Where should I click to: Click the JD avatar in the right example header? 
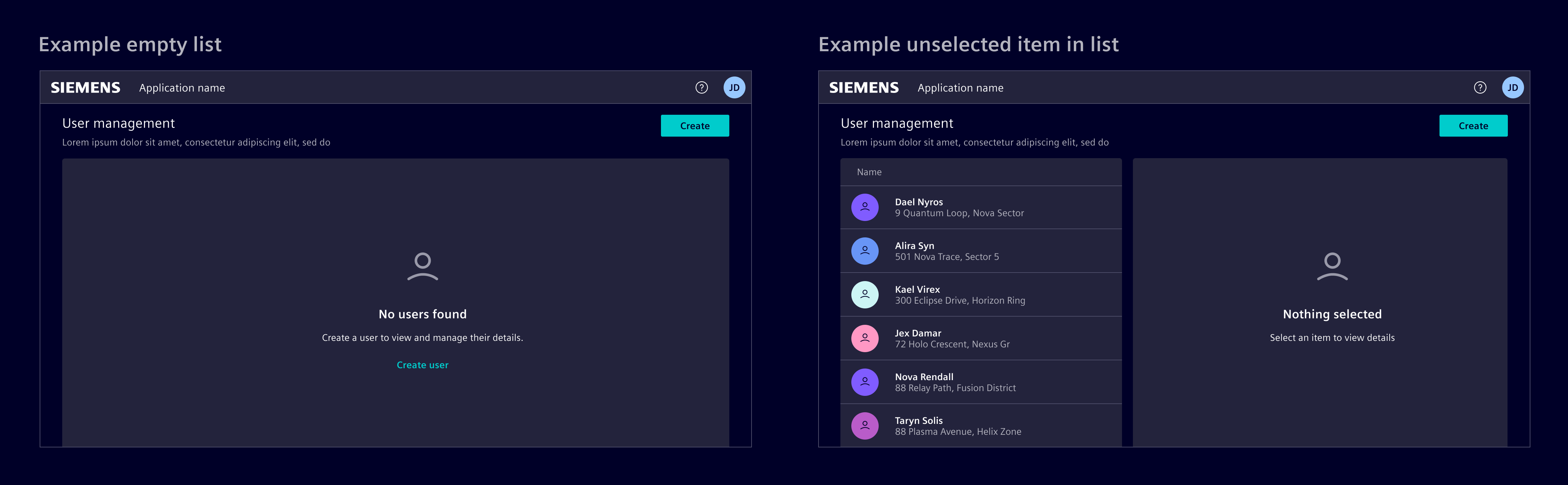tap(1513, 87)
